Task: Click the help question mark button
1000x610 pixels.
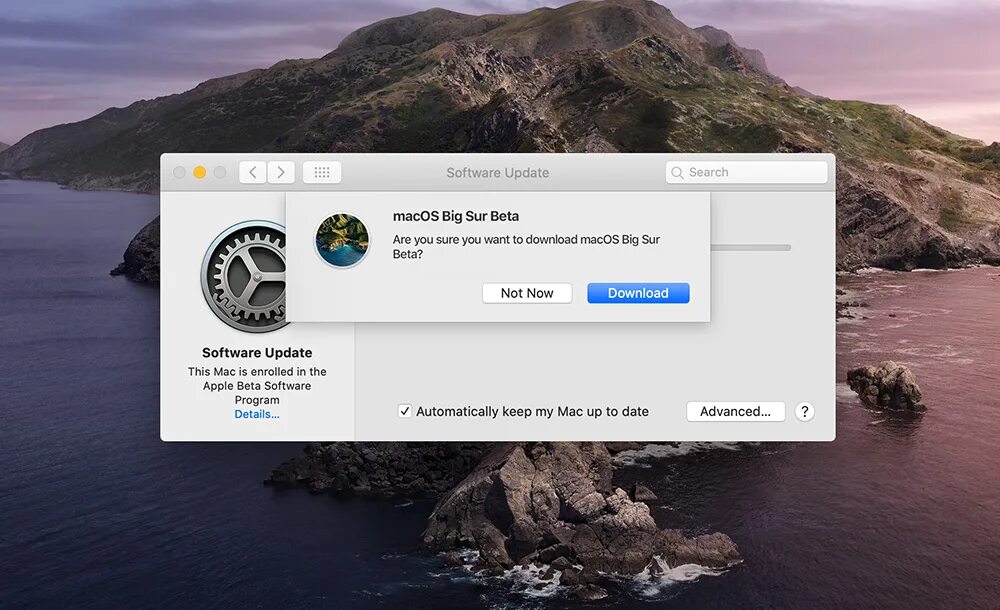Action: coord(805,412)
